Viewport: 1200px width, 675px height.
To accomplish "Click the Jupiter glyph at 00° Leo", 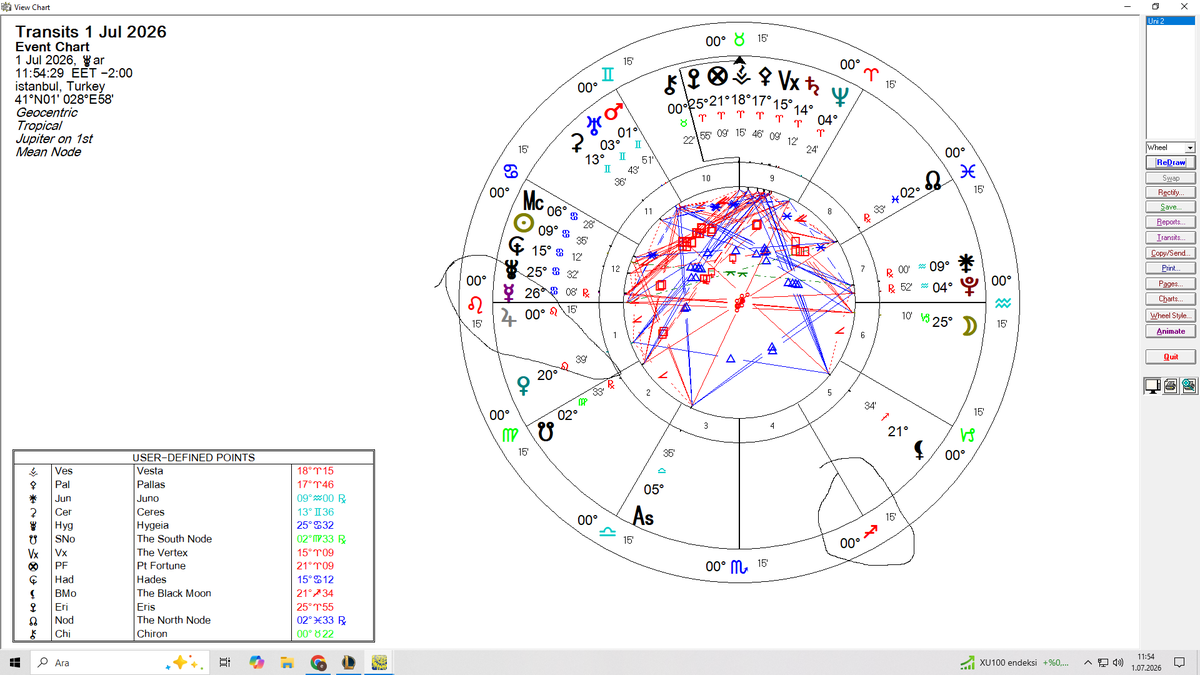I will click(510, 318).
